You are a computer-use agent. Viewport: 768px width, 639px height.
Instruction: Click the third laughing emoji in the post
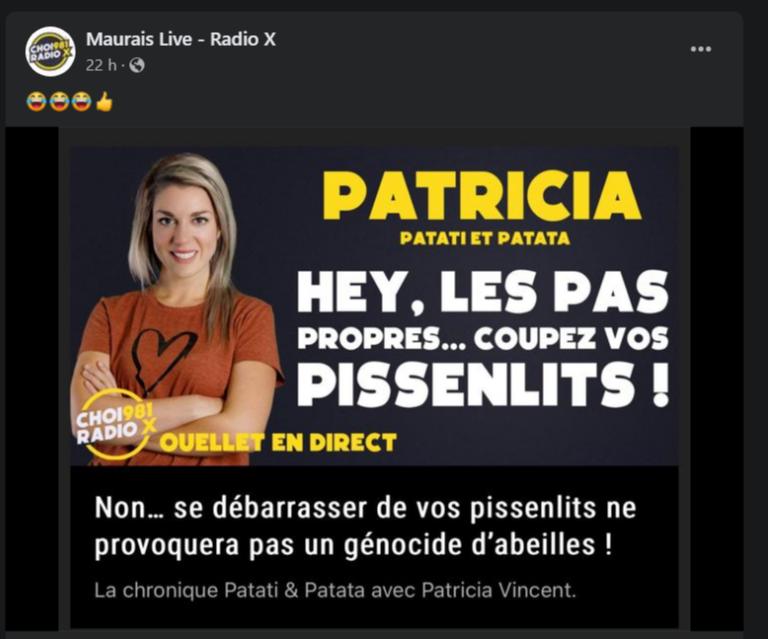pyautogui.click(x=81, y=102)
